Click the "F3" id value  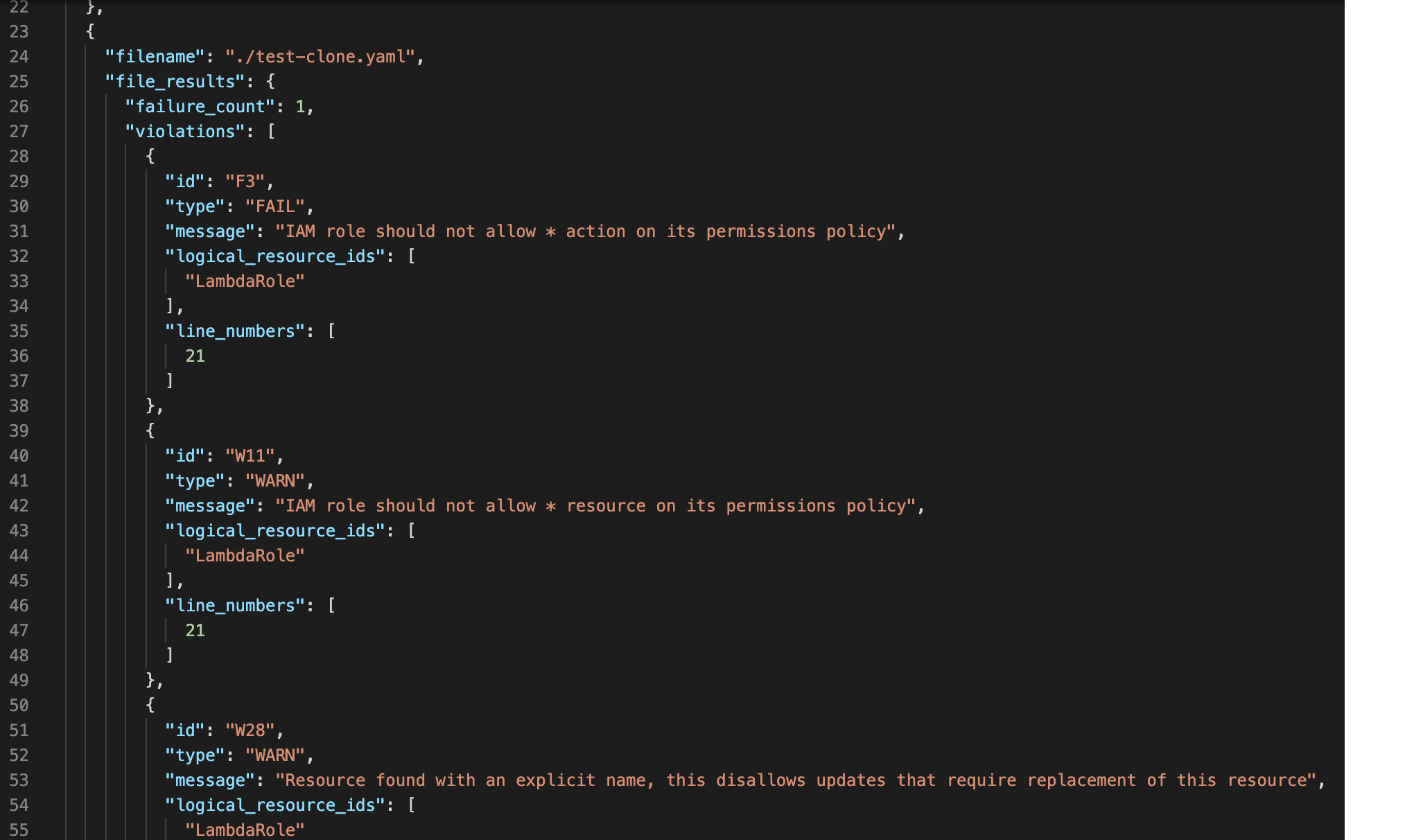point(245,182)
